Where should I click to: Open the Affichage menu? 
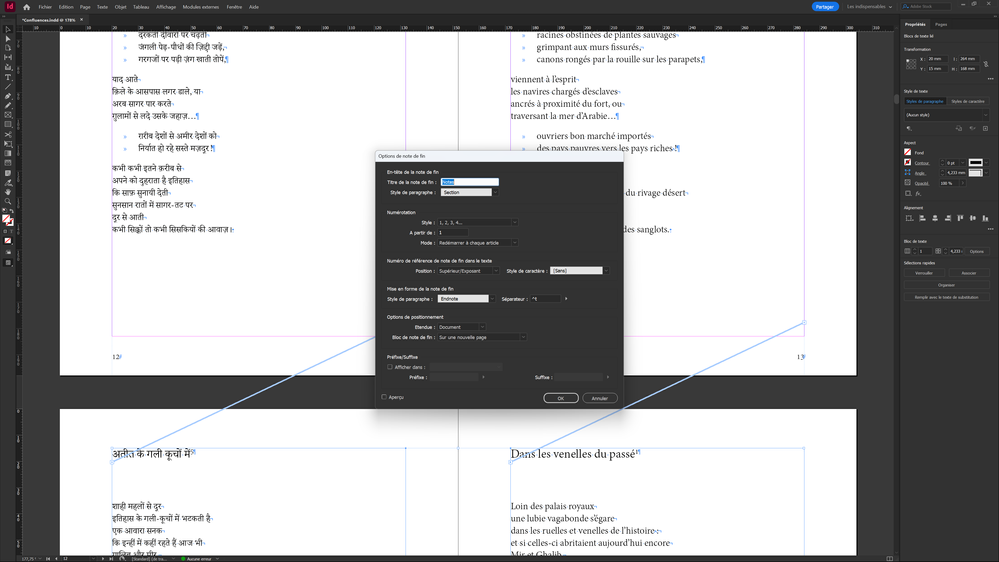click(x=166, y=7)
